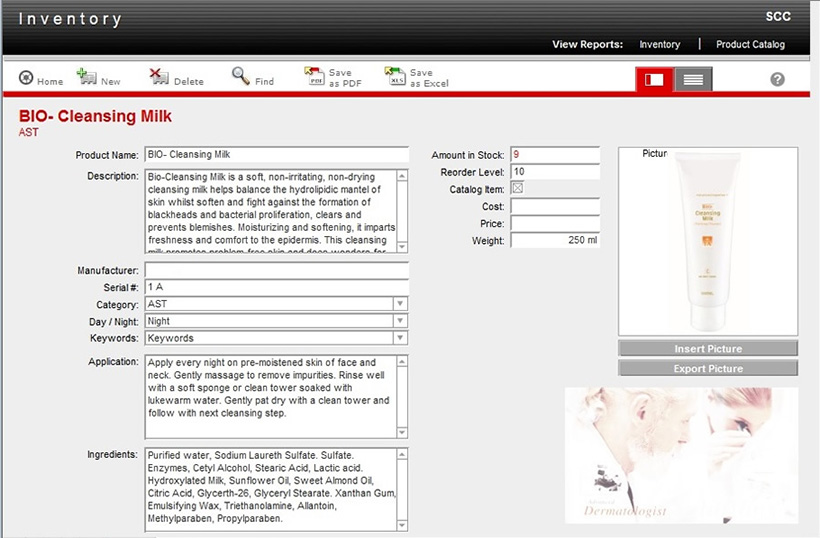Open the Product Catalog report
The image size is (820, 538).
pyautogui.click(x=750, y=45)
